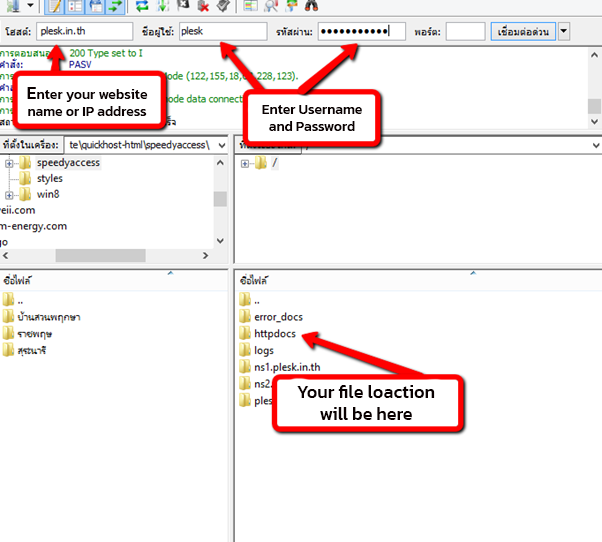The image size is (602, 542).
Task: Open the Site Manager icon
Action: click(10, 5)
